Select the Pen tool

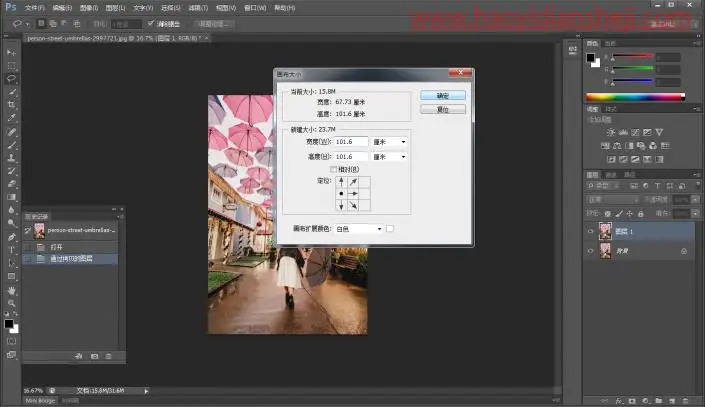(11, 237)
